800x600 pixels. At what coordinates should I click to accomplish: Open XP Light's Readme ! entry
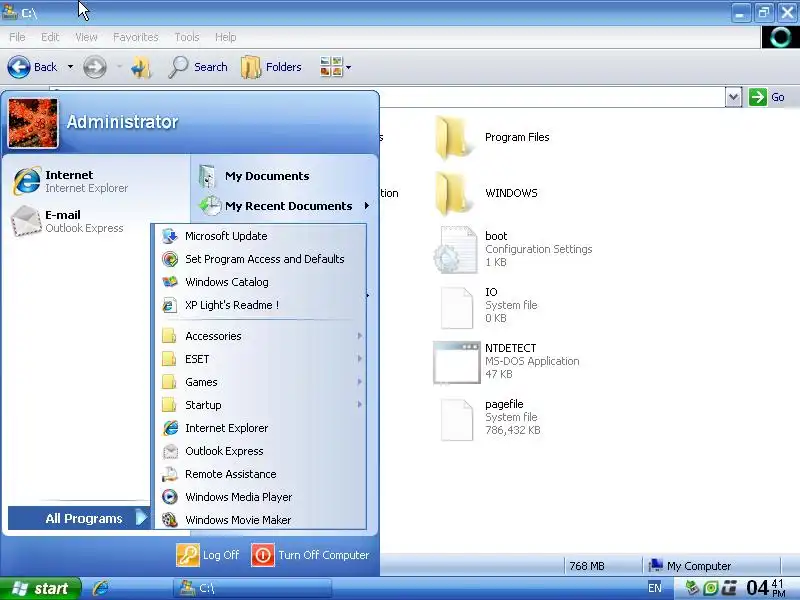[x=260, y=305]
